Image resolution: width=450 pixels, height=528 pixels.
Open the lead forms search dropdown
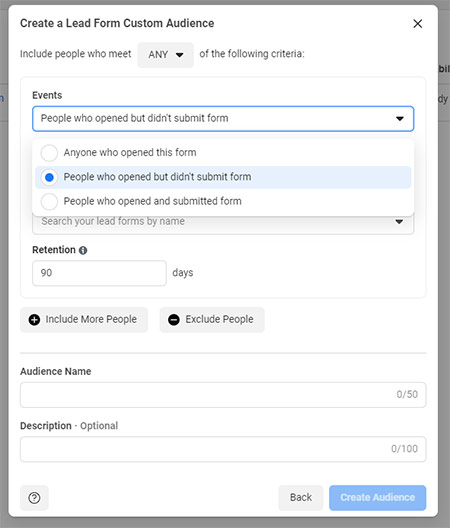pyautogui.click(x=223, y=222)
